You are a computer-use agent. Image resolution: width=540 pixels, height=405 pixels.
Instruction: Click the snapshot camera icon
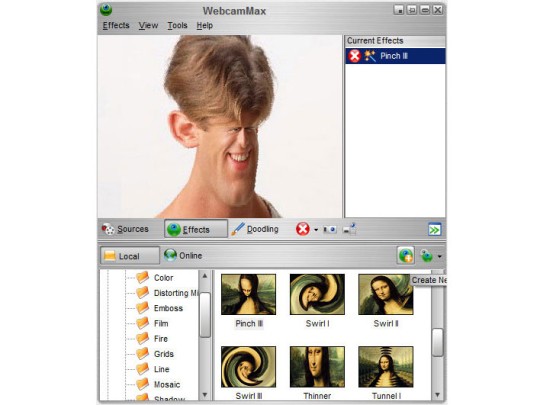click(330, 229)
